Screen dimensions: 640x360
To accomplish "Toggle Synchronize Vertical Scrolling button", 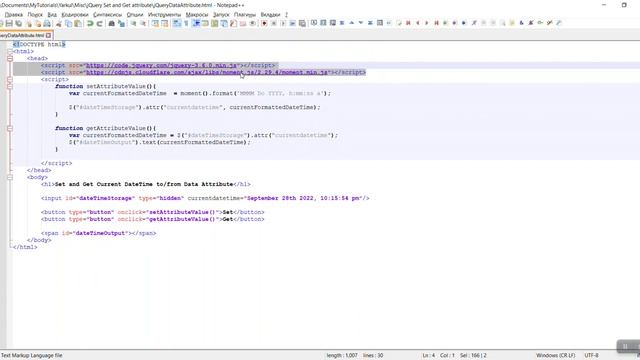I will 155,23.
